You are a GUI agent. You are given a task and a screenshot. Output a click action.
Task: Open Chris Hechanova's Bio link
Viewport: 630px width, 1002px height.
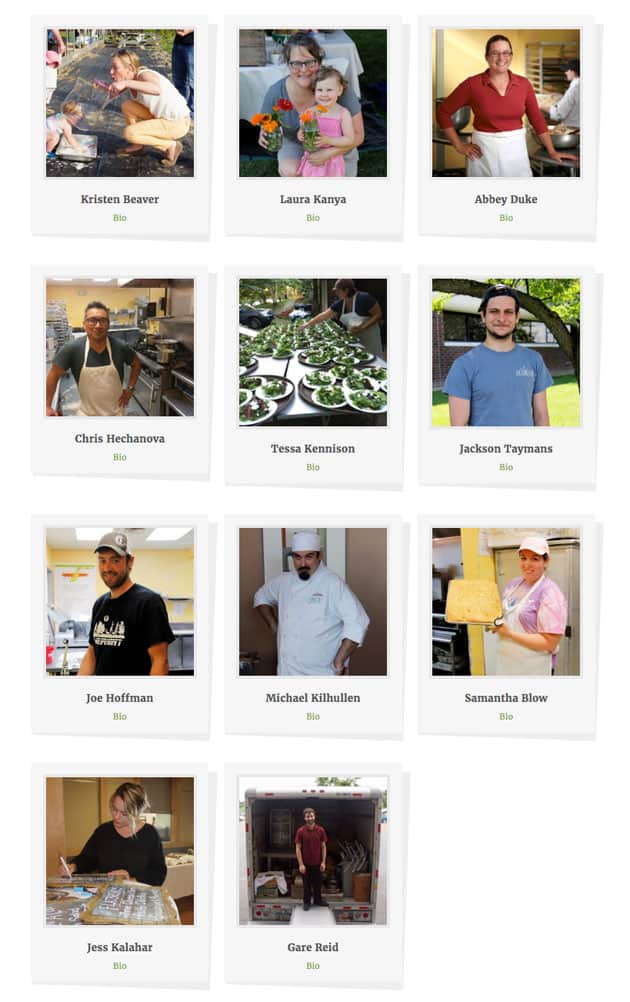pyautogui.click(x=119, y=457)
